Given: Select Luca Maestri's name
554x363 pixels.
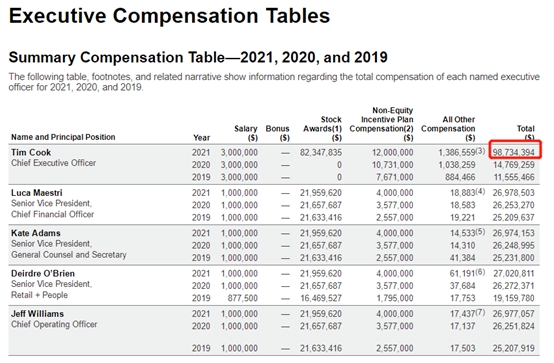Looking at the screenshot, I should point(37,193).
